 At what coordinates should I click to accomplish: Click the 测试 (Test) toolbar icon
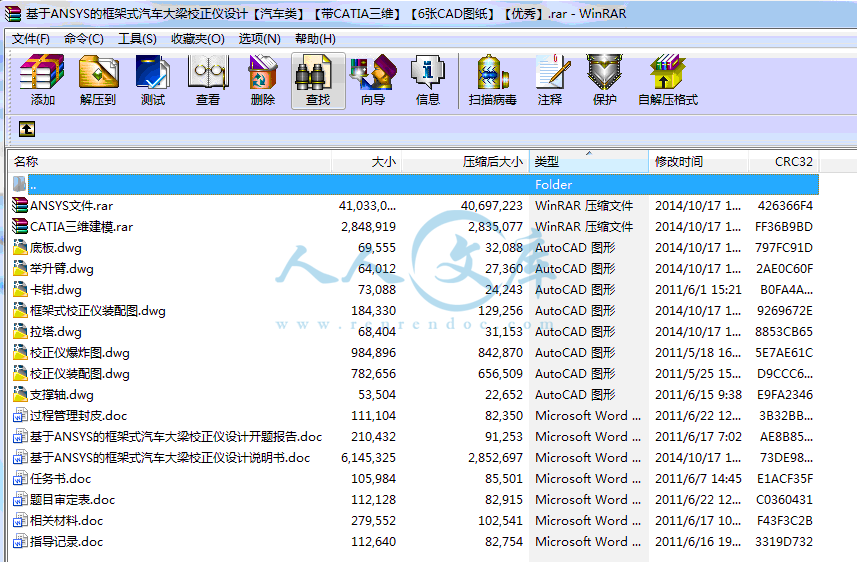152,72
